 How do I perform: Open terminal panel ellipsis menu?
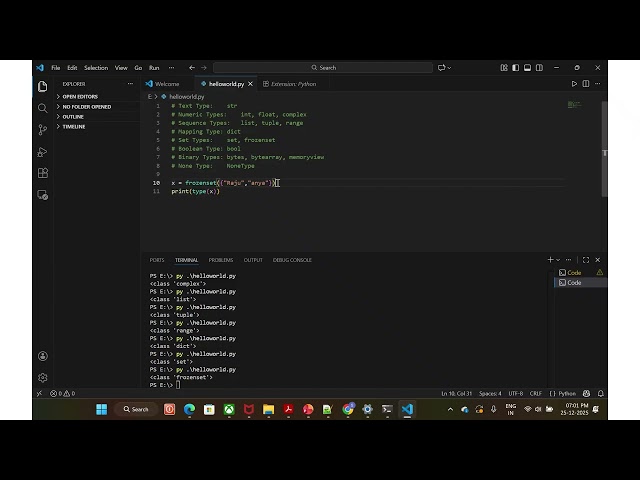[x=568, y=260]
